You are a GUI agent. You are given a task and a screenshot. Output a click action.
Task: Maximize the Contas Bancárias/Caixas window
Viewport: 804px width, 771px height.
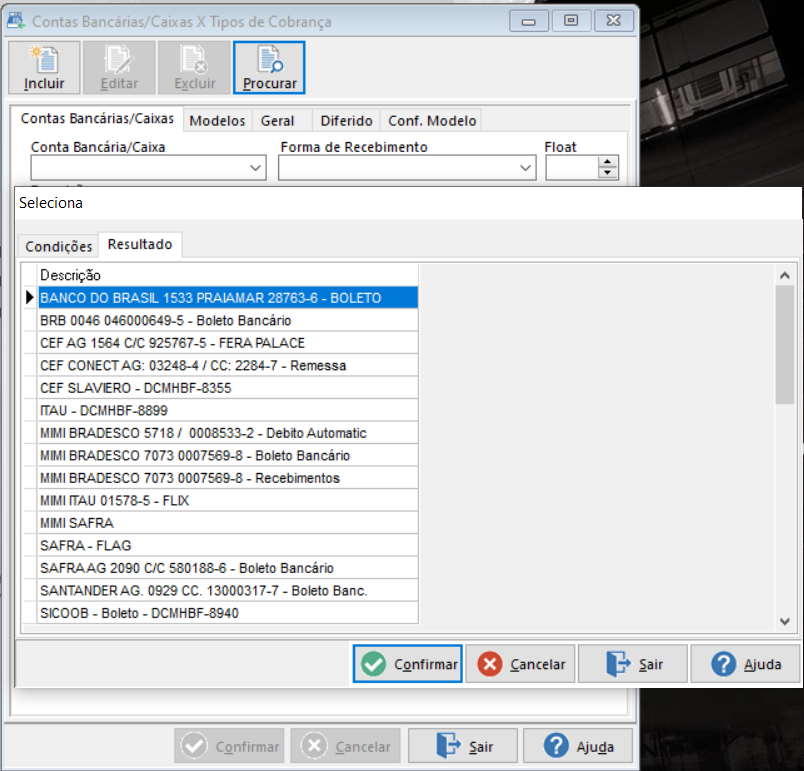[571, 21]
